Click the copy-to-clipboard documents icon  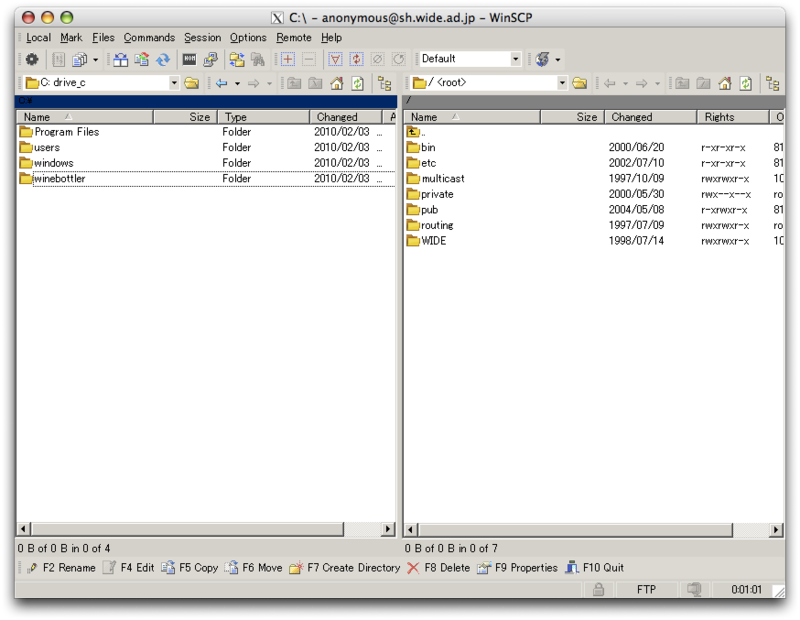79,59
